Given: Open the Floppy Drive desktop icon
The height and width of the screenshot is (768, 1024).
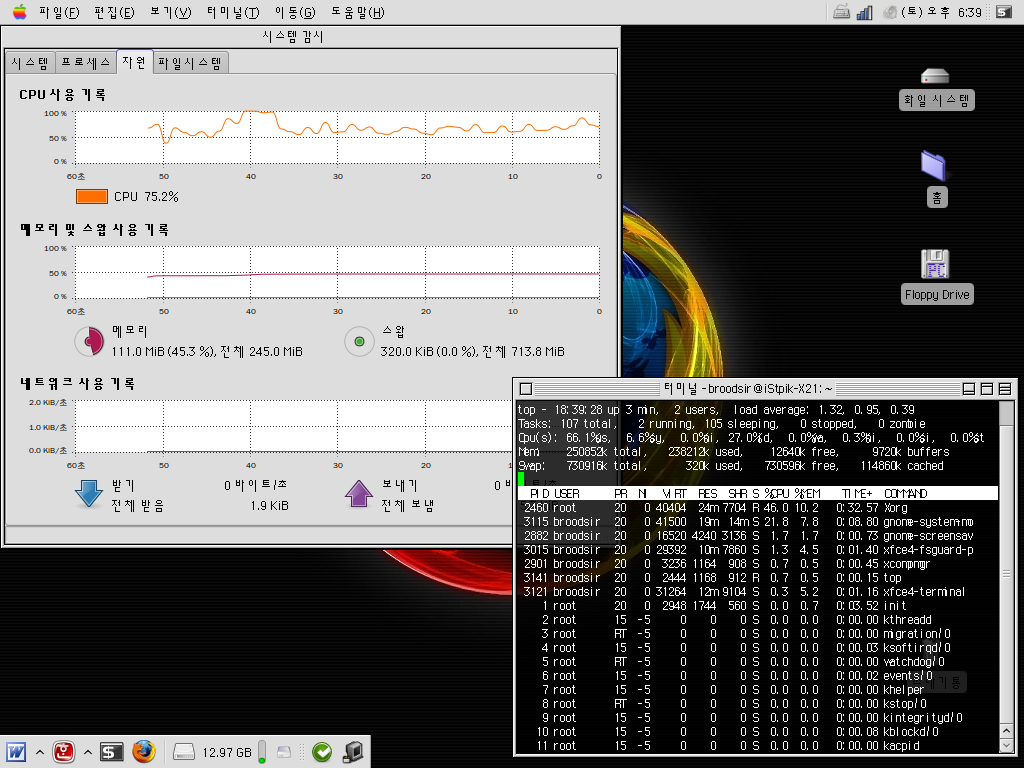Looking at the screenshot, I should click(x=936, y=265).
